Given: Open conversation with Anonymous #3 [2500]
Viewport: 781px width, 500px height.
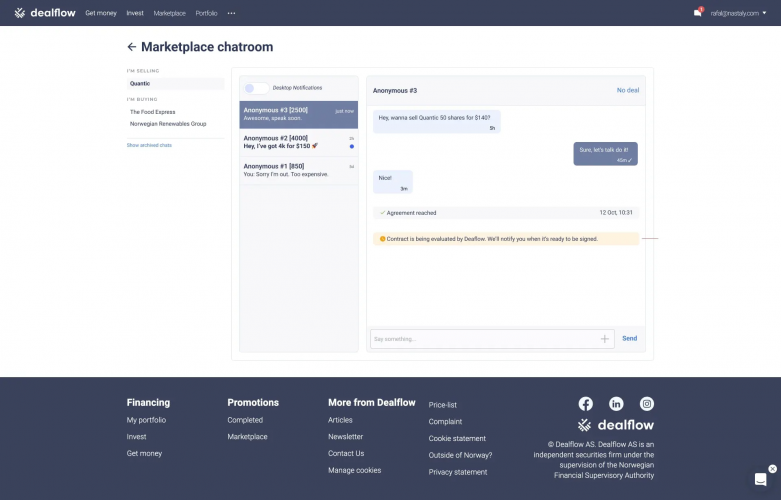Looking at the screenshot, I should pyautogui.click(x=298, y=115).
